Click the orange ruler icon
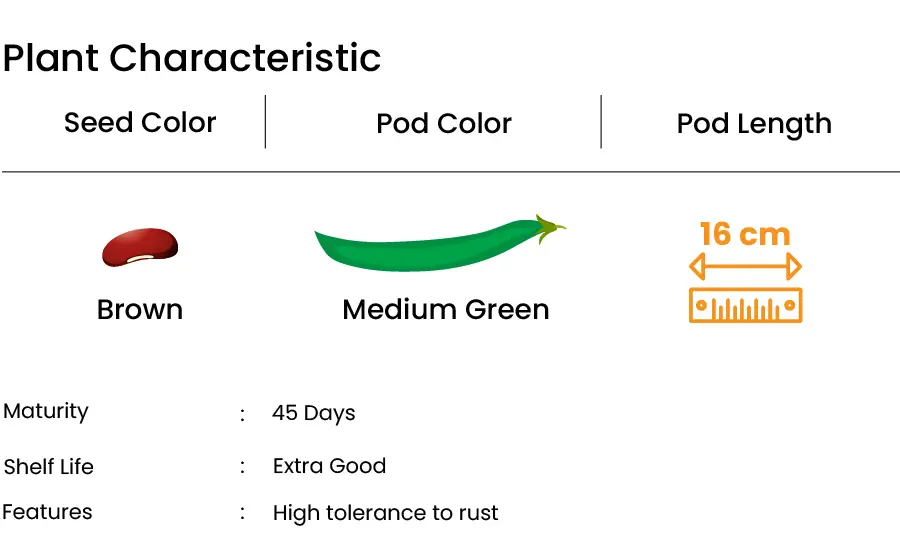The height and width of the screenshot is (548, 900). click(745, 305)
